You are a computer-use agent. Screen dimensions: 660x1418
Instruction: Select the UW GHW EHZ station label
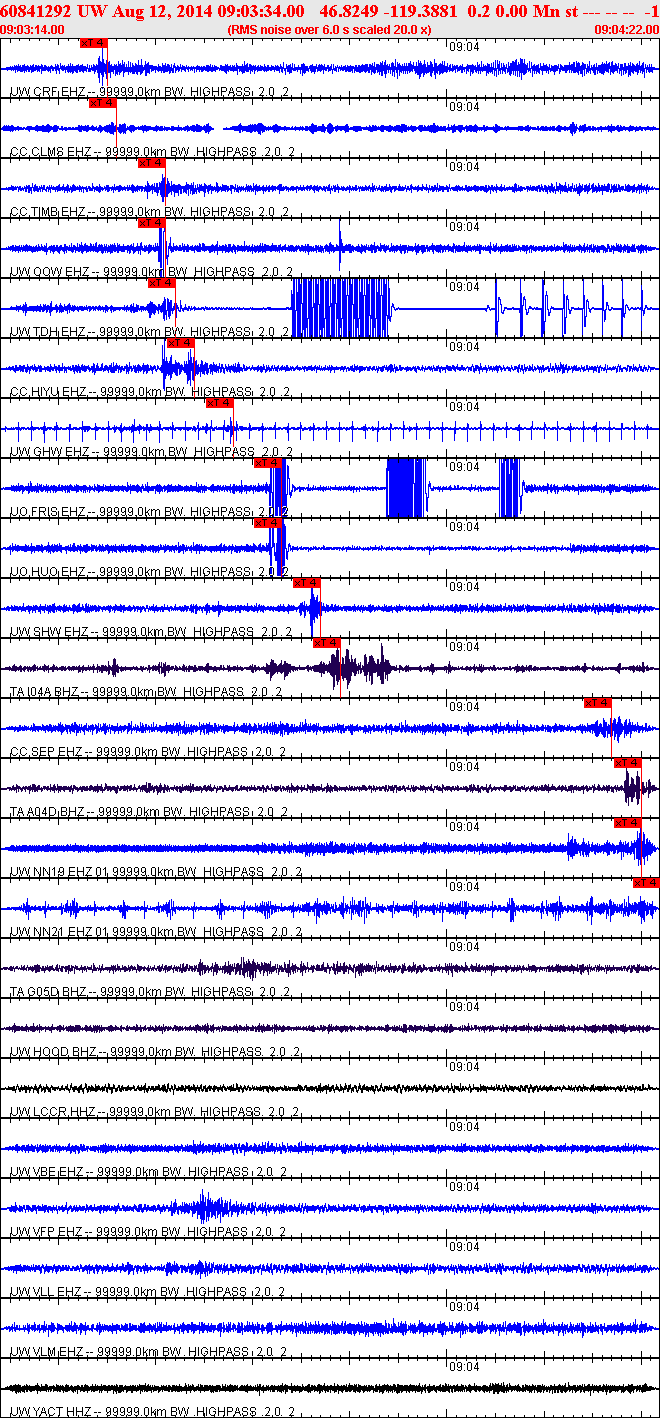pos(152,452)
